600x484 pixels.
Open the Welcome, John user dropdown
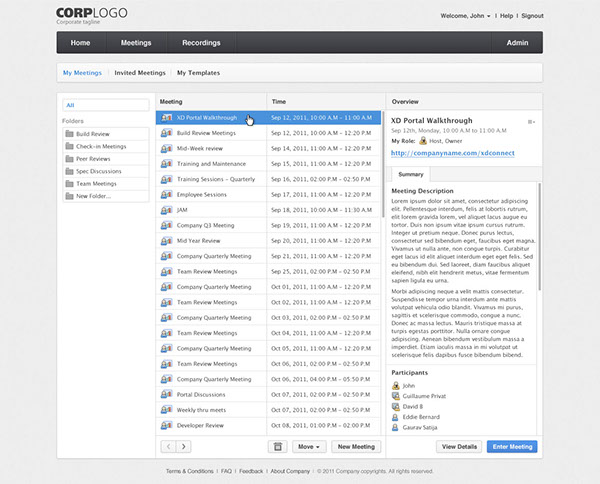pos(465,16)
